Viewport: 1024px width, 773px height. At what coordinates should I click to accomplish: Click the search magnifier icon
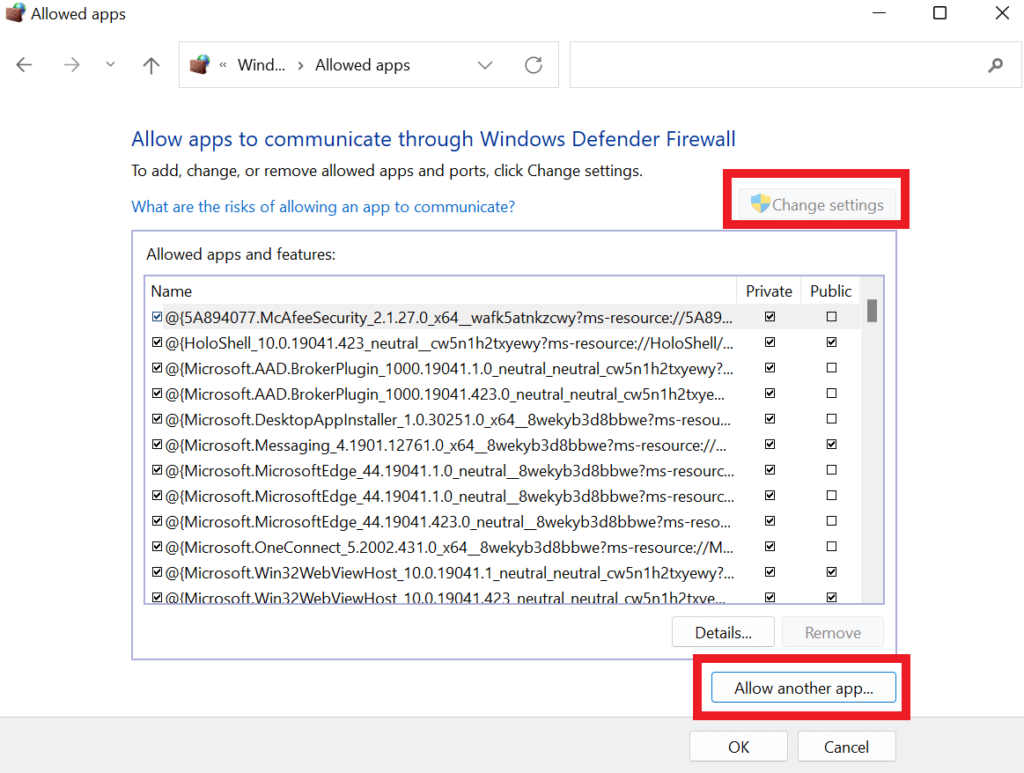tap(995, 65)
